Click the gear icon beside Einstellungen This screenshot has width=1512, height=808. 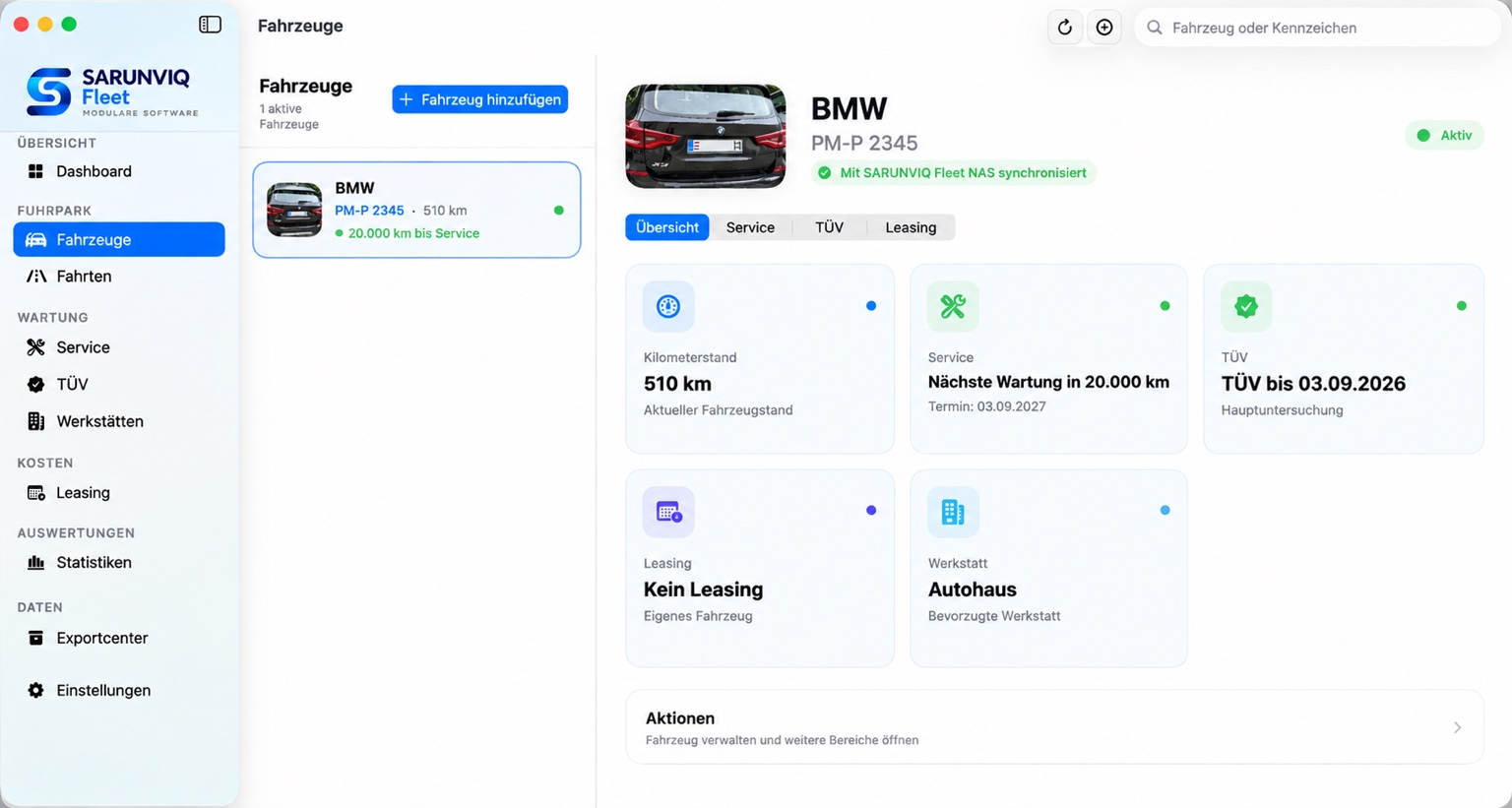pyautogui.click(x=35, y=691)
